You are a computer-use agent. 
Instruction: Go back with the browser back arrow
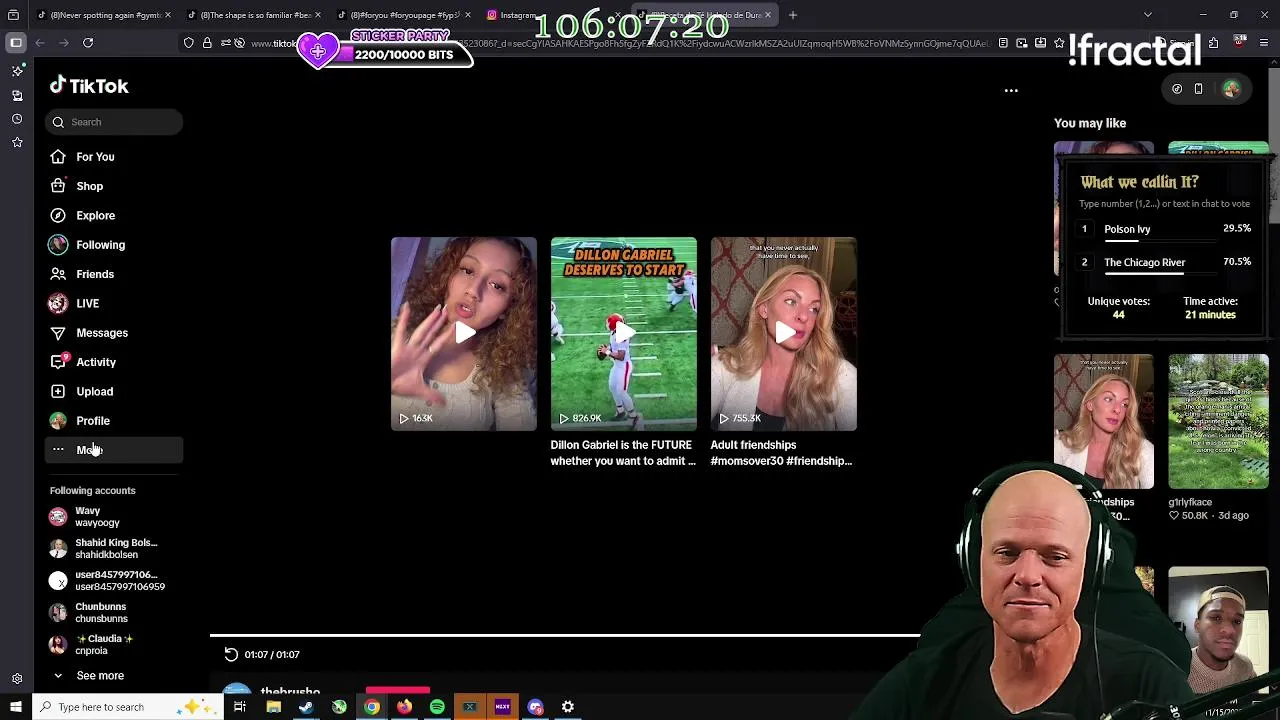pos(40,43)
